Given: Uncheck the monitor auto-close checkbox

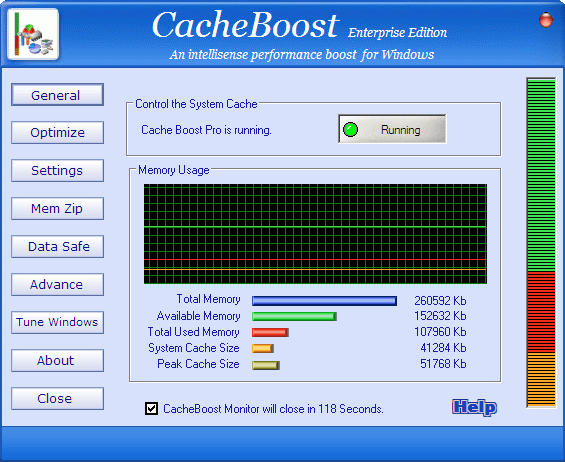Looking at the screenshot, I should (x=151, y=409).
